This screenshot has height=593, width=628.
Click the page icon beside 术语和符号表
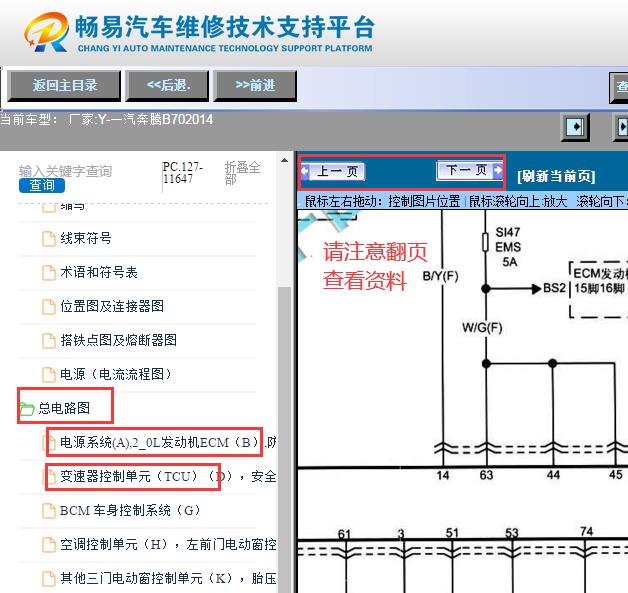click(49, 273)
